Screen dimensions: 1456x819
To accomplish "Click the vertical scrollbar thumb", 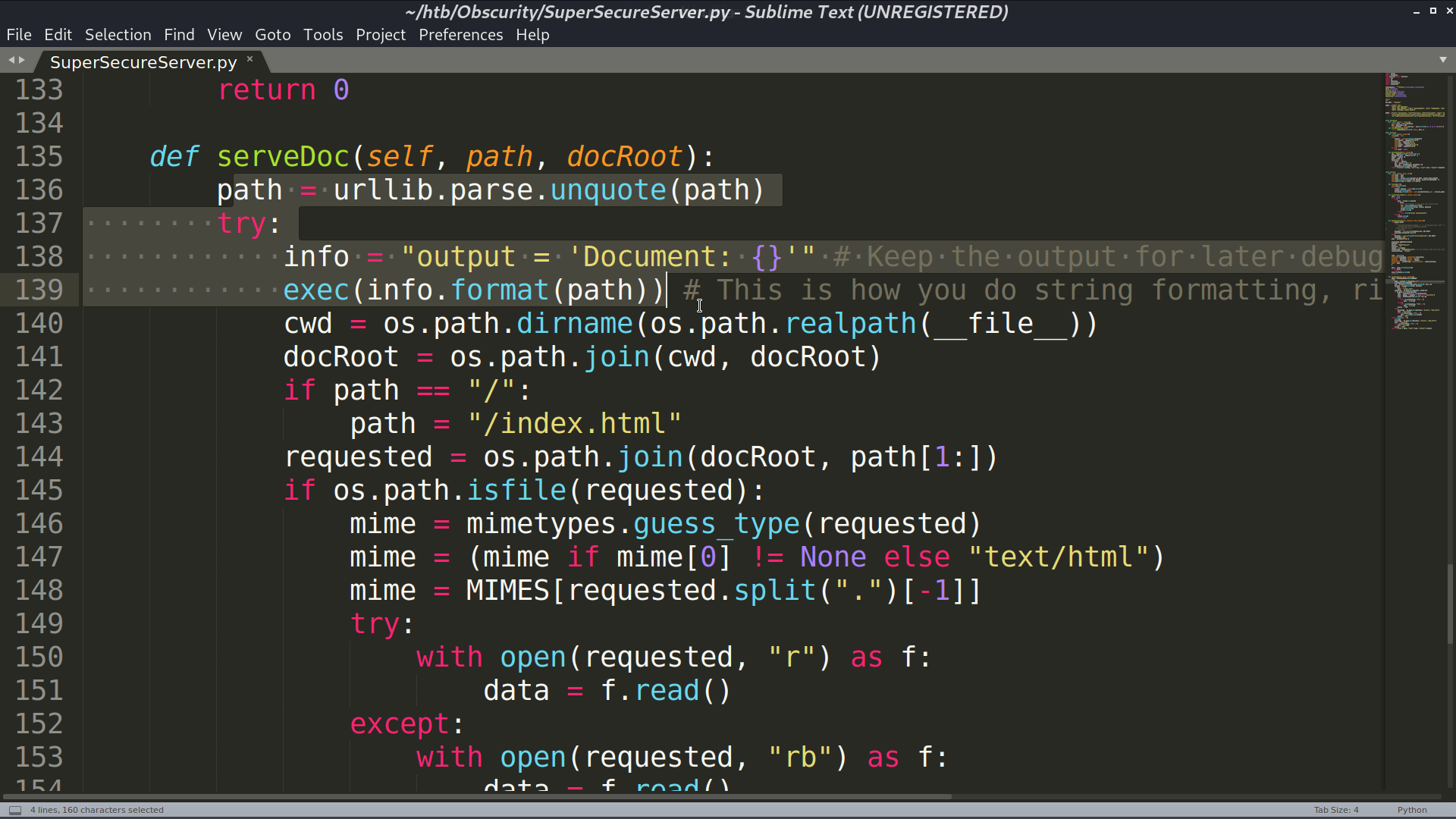I will click(1451, 603).
